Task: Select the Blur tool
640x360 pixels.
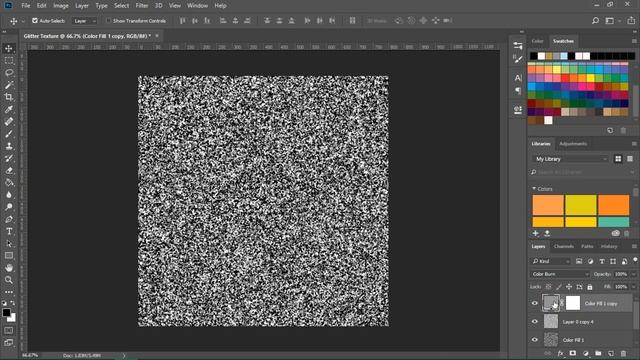Action: [9, 195]
